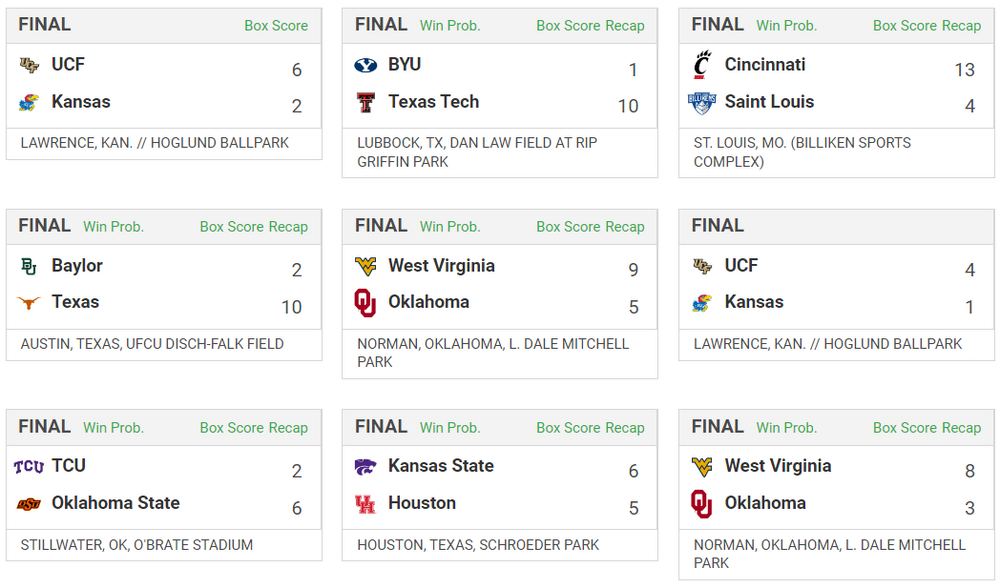Click the Texas Longhorns logo

pos(29,302)
